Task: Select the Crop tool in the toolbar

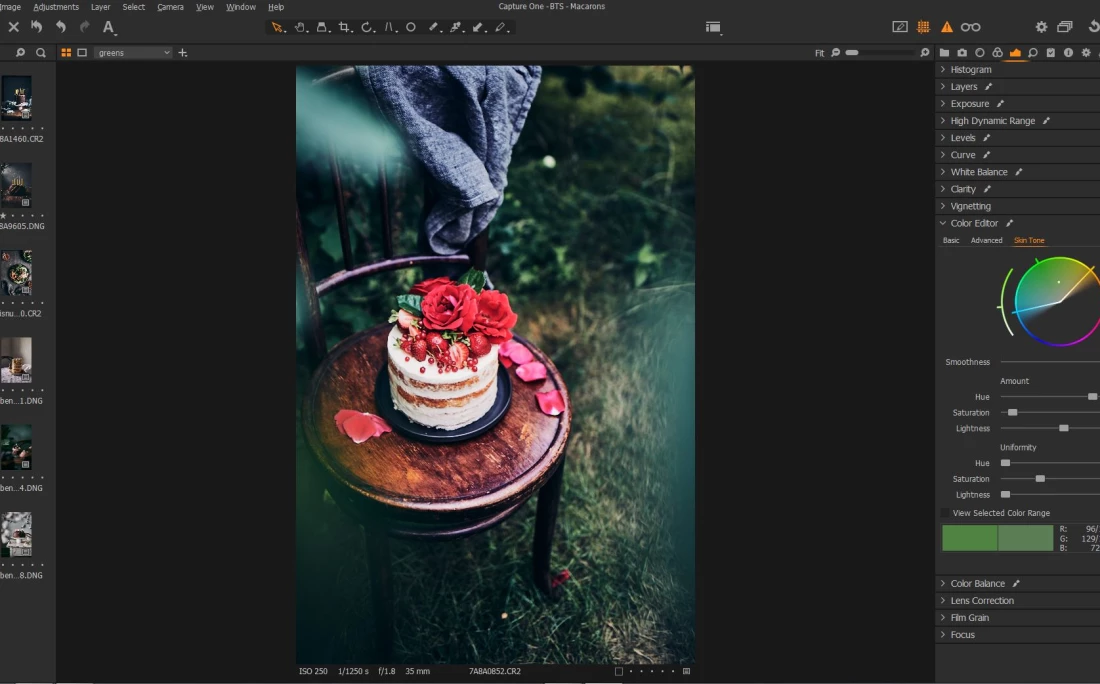Action: coord(345,28)
